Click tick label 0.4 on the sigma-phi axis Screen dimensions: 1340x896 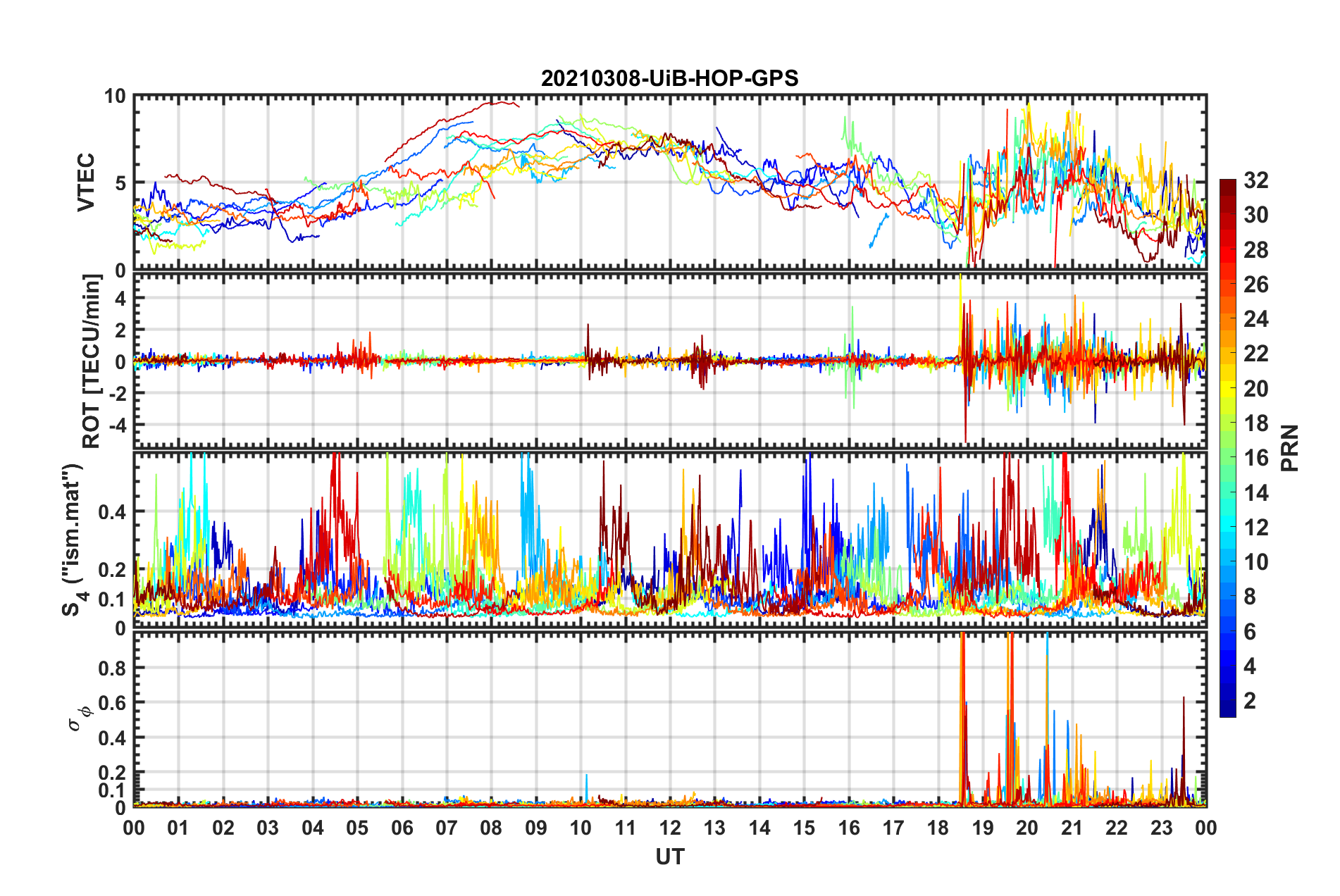pos(112,738)
